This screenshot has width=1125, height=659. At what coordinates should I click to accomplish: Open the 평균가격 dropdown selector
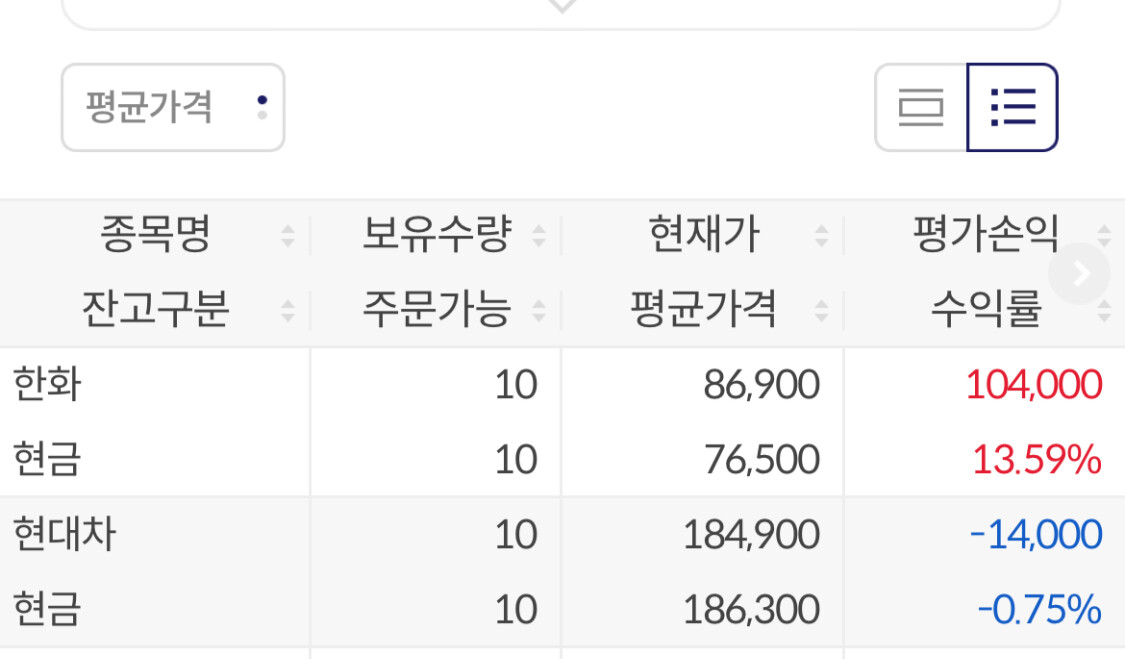[x=172, y=107]
